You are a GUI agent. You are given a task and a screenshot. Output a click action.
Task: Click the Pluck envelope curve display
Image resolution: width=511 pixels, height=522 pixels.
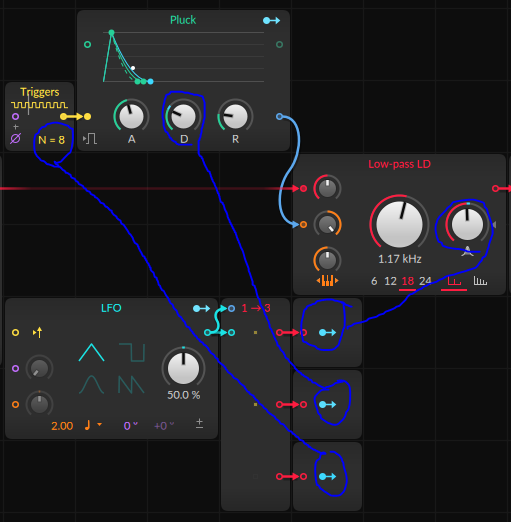click(x=183, y=57)
